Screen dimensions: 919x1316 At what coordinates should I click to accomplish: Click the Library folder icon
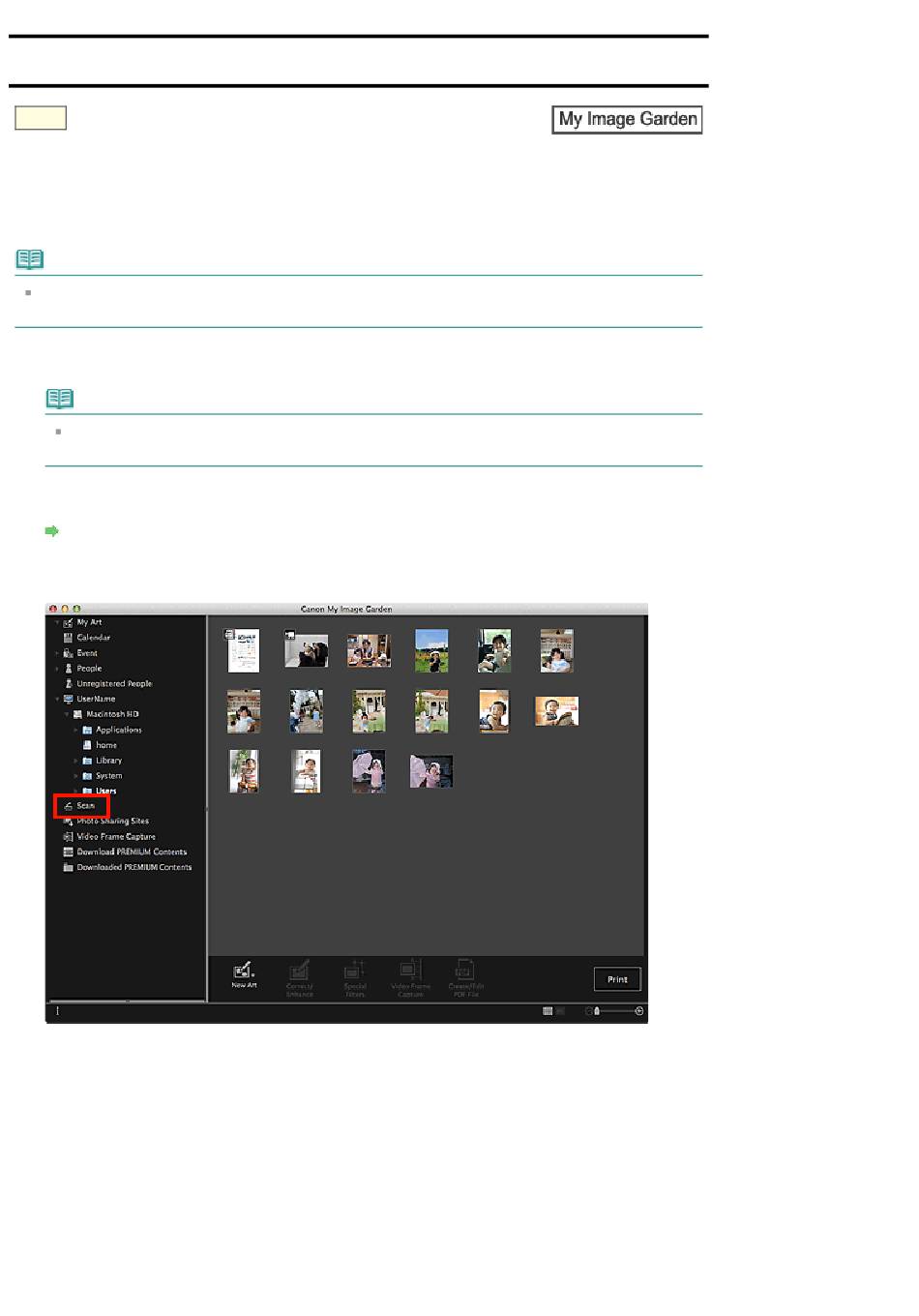pos(87,761)
